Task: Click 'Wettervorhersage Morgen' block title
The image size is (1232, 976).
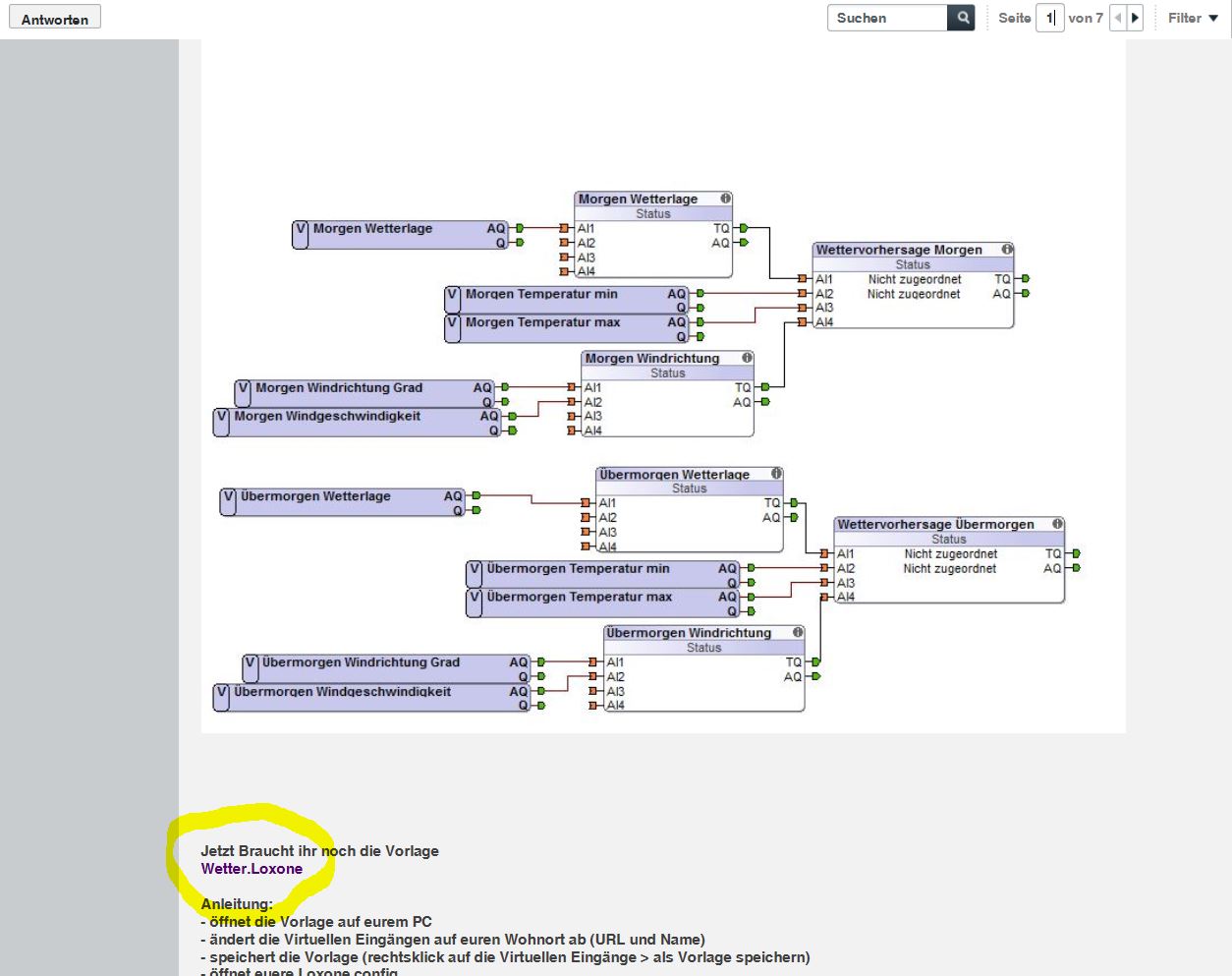Action: coord(899,250)
